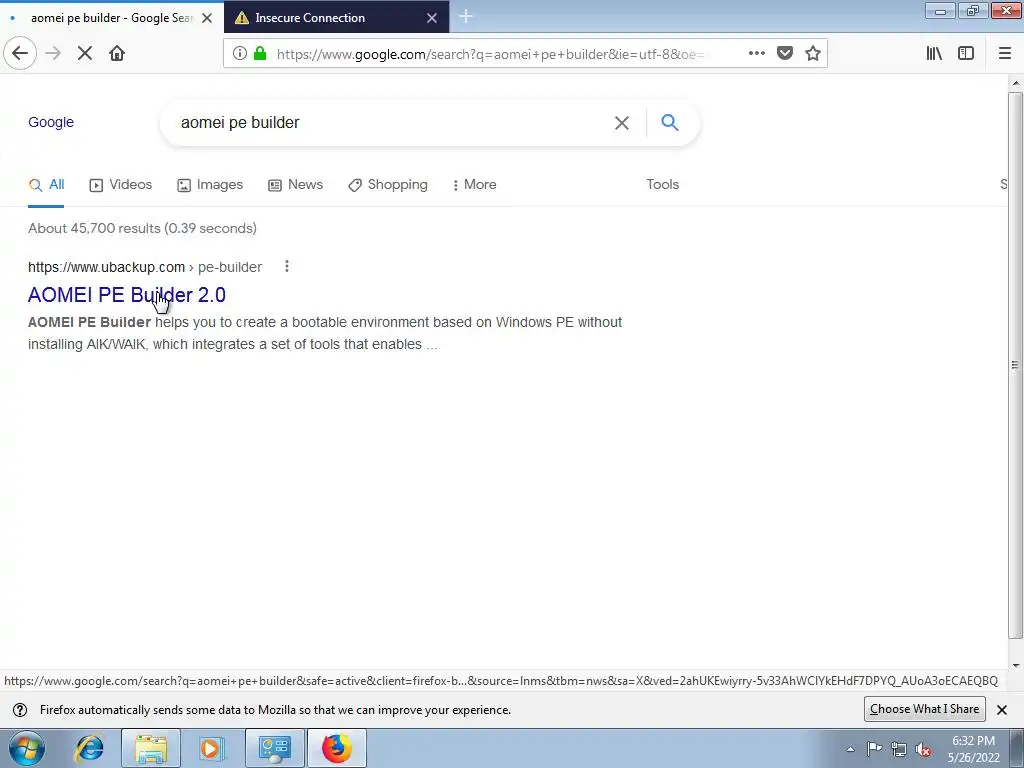This screenshot has height=768, width=1024.
Task: Expand the More search filters menu
Action: (x=474, y=185)
